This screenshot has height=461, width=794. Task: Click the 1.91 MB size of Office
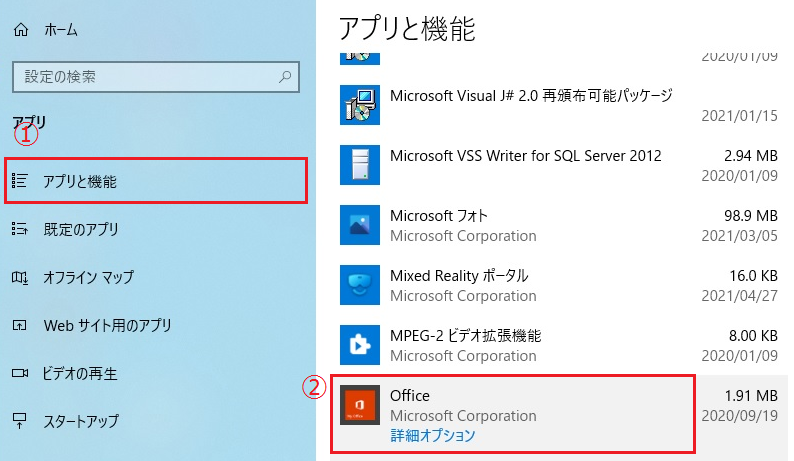751,396
